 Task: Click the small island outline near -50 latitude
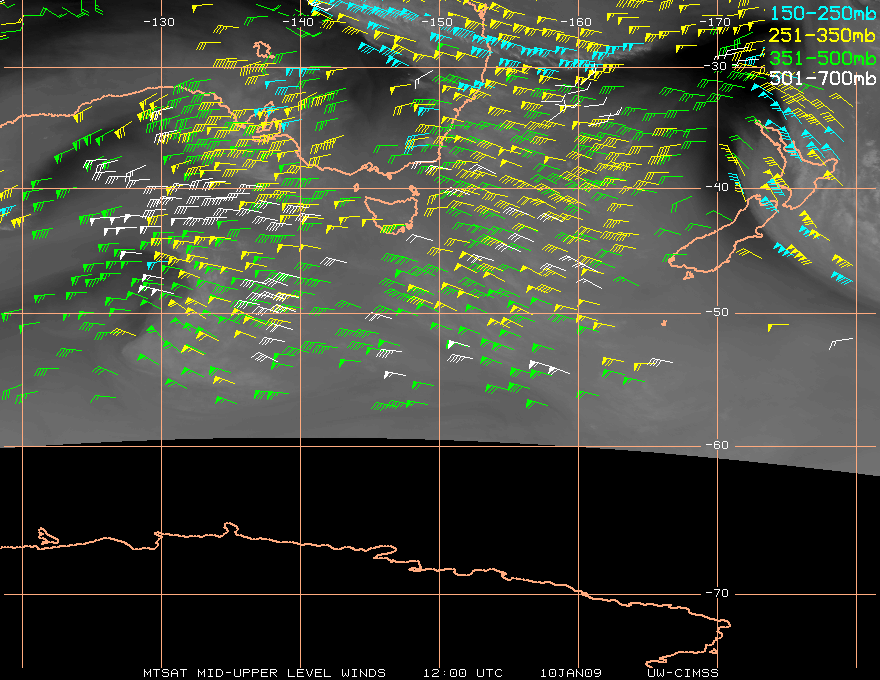(664, 323)
